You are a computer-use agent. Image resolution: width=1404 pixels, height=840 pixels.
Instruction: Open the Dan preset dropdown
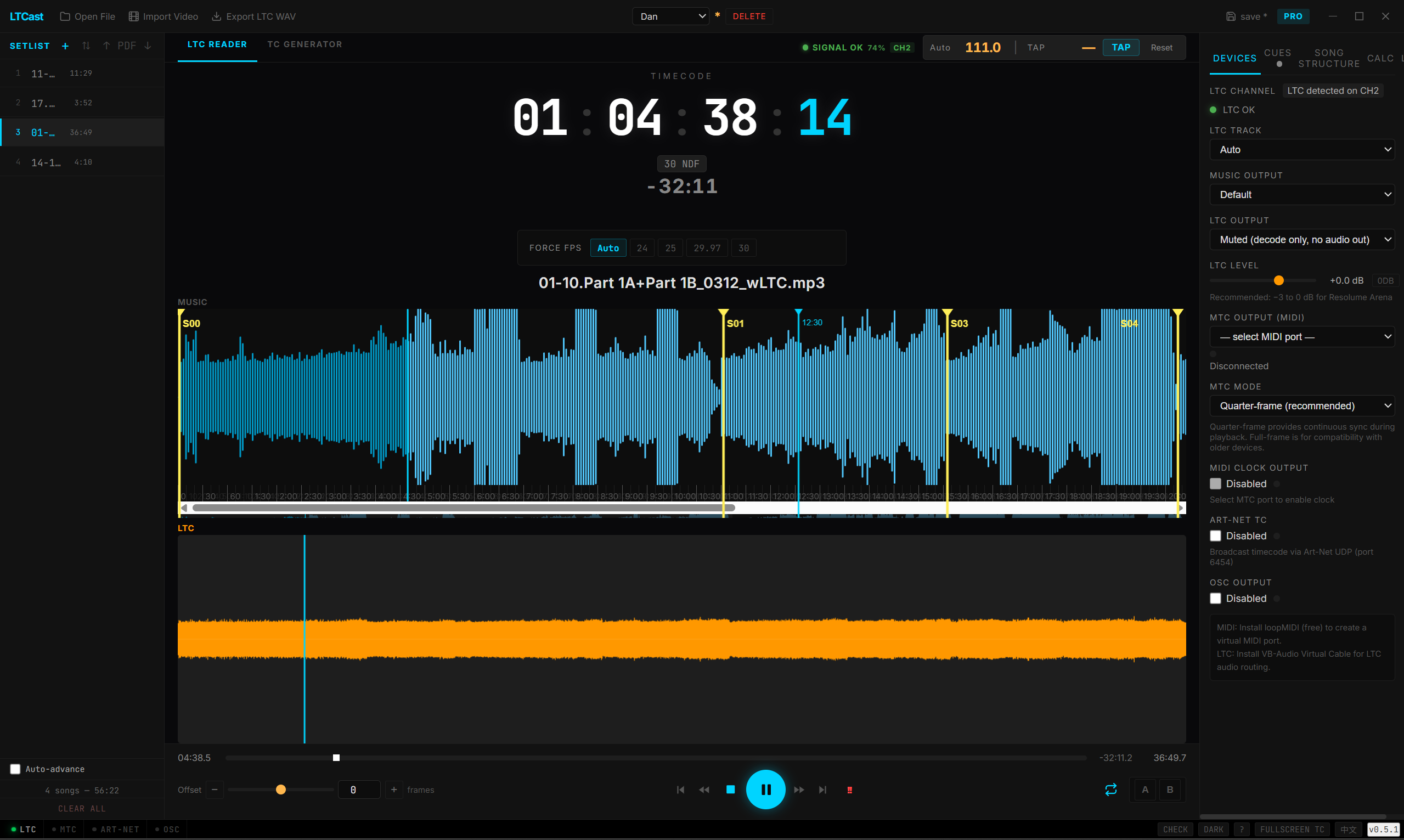[670, 16]
